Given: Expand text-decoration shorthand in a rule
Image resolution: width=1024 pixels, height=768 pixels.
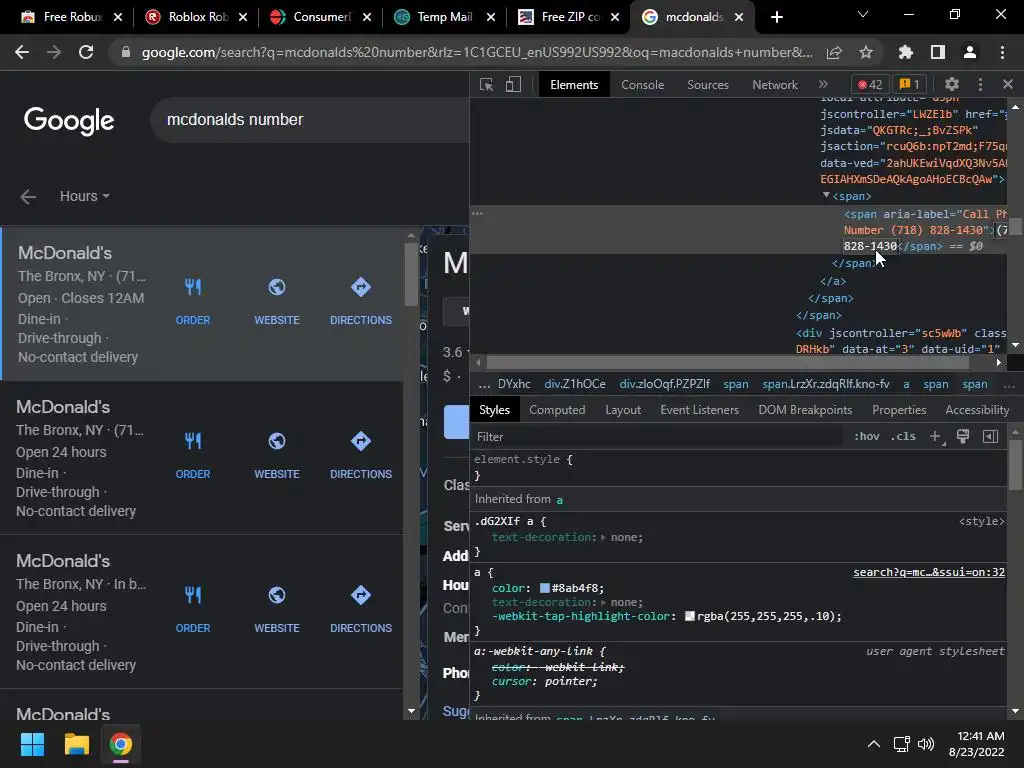Looking at the screenshot, I should pyautogui.click(x=603, y=602).
